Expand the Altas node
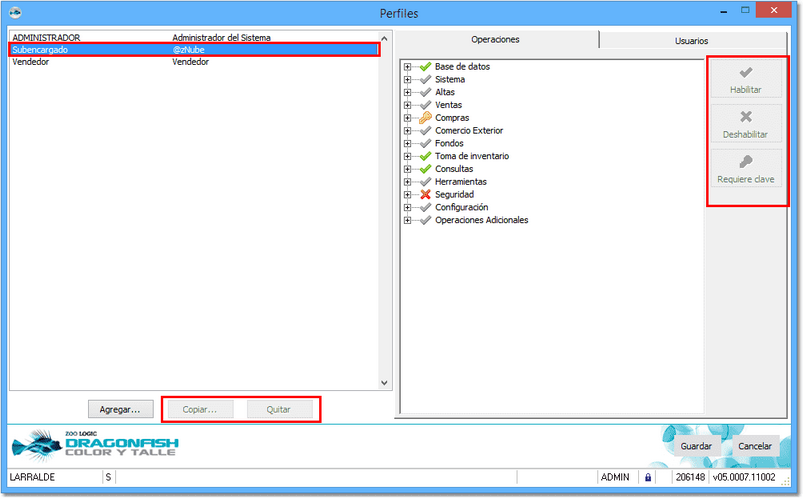Image resolution: width=803 pixels, height=499 pixels. (x=407, y=92)
